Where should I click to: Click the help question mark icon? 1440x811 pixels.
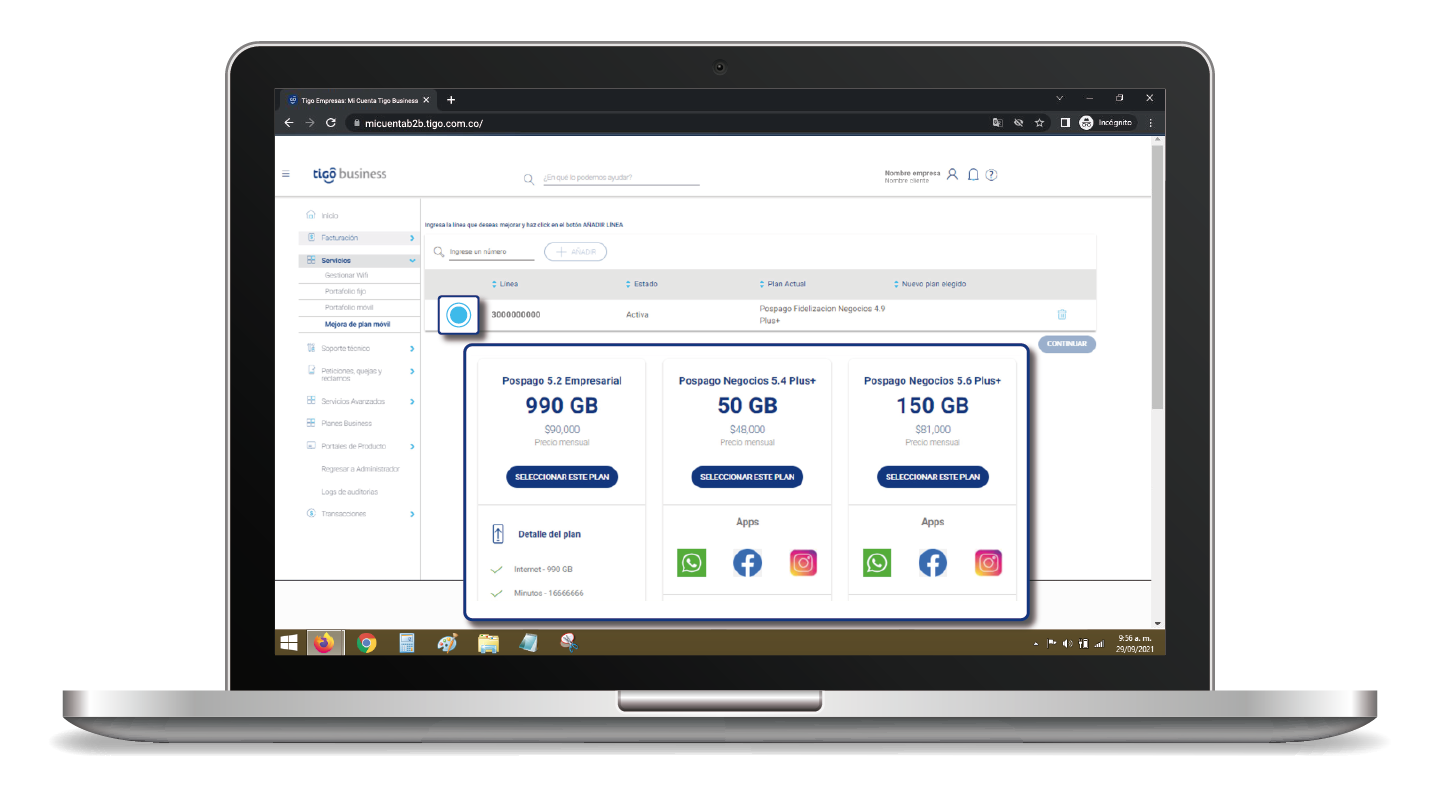pyautogui.click(x=991, y=175)
